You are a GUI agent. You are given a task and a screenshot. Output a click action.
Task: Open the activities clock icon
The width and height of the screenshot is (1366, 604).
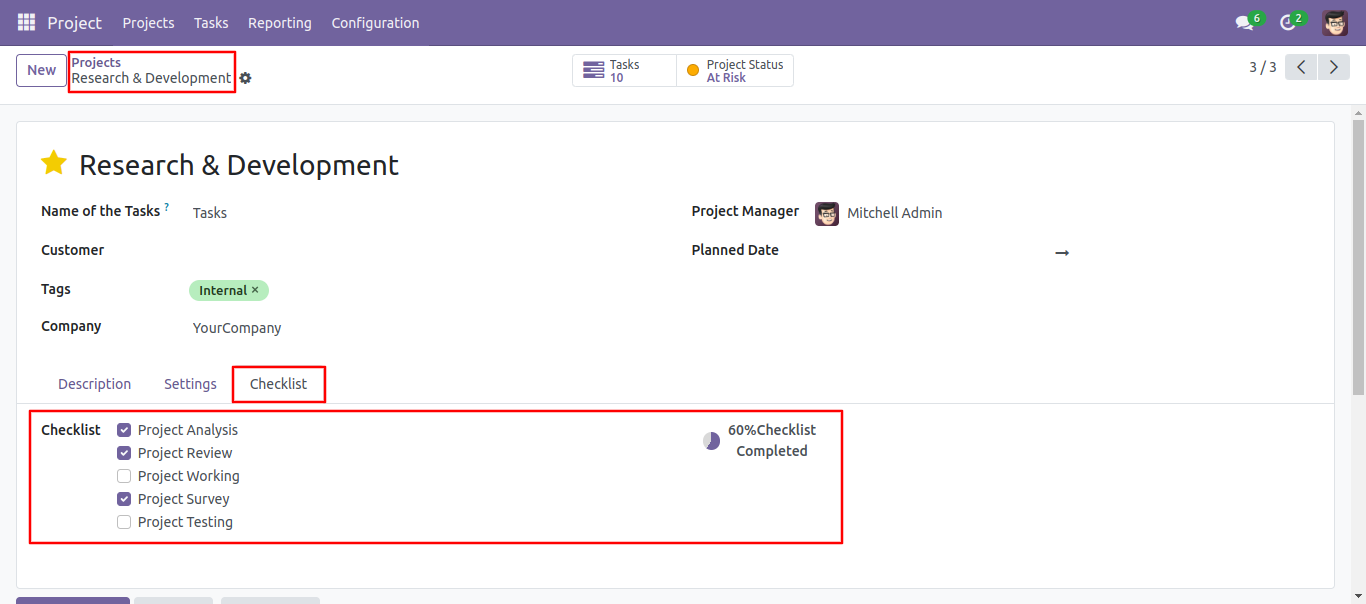[1288, 22]
